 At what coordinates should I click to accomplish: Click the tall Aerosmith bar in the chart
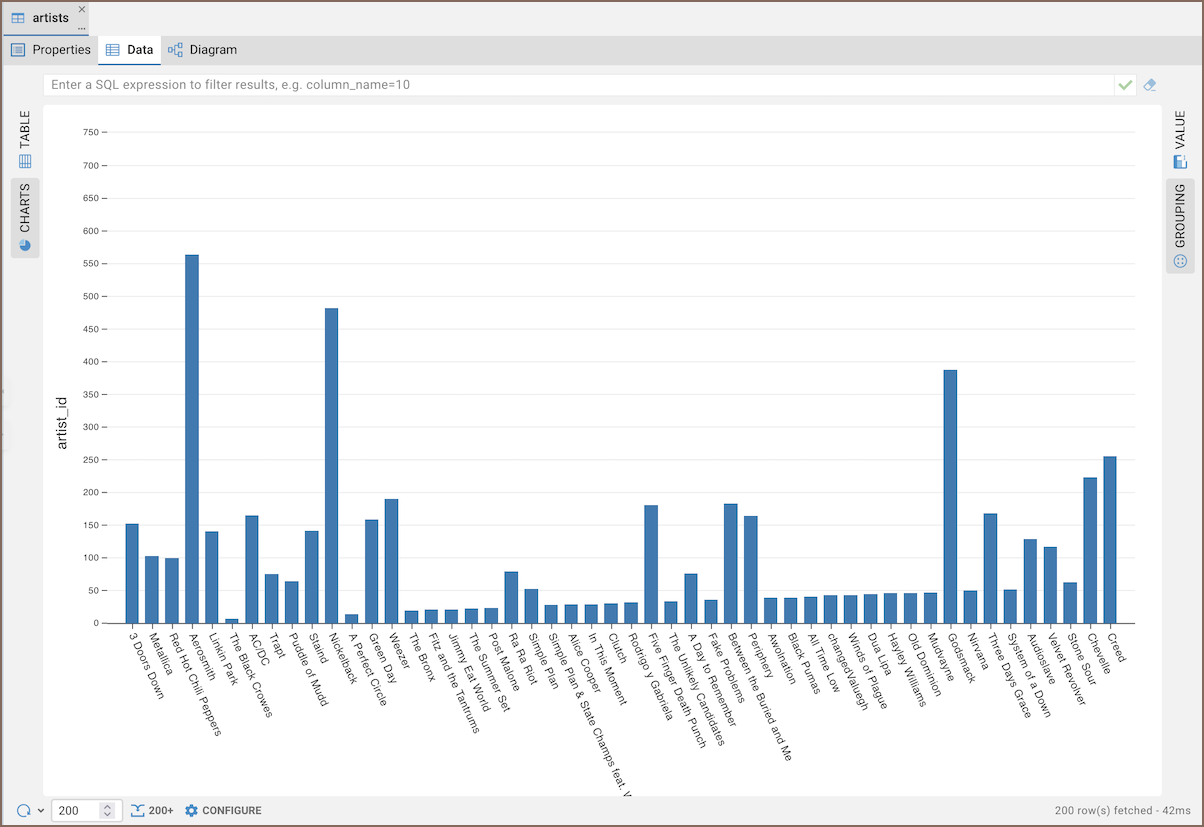tap(192, 438)
